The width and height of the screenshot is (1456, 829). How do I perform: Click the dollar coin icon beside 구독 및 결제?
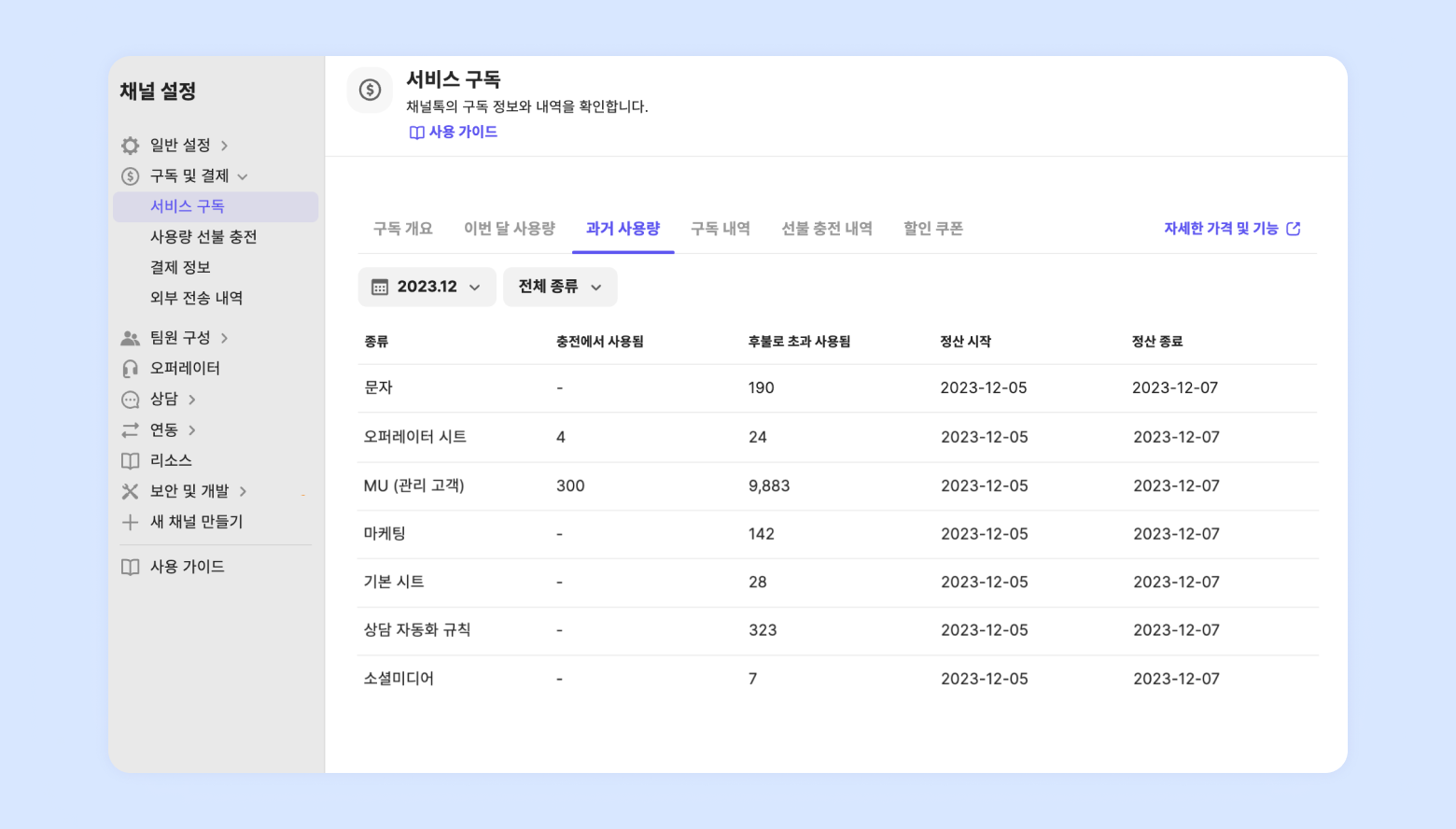131,176
